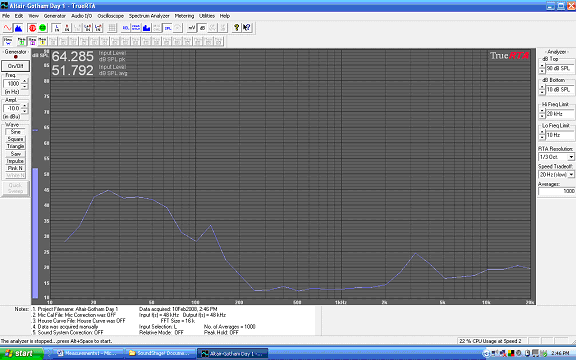576x360 pixels.
Task: Select the Square waveform option
Action: [15, 139]
